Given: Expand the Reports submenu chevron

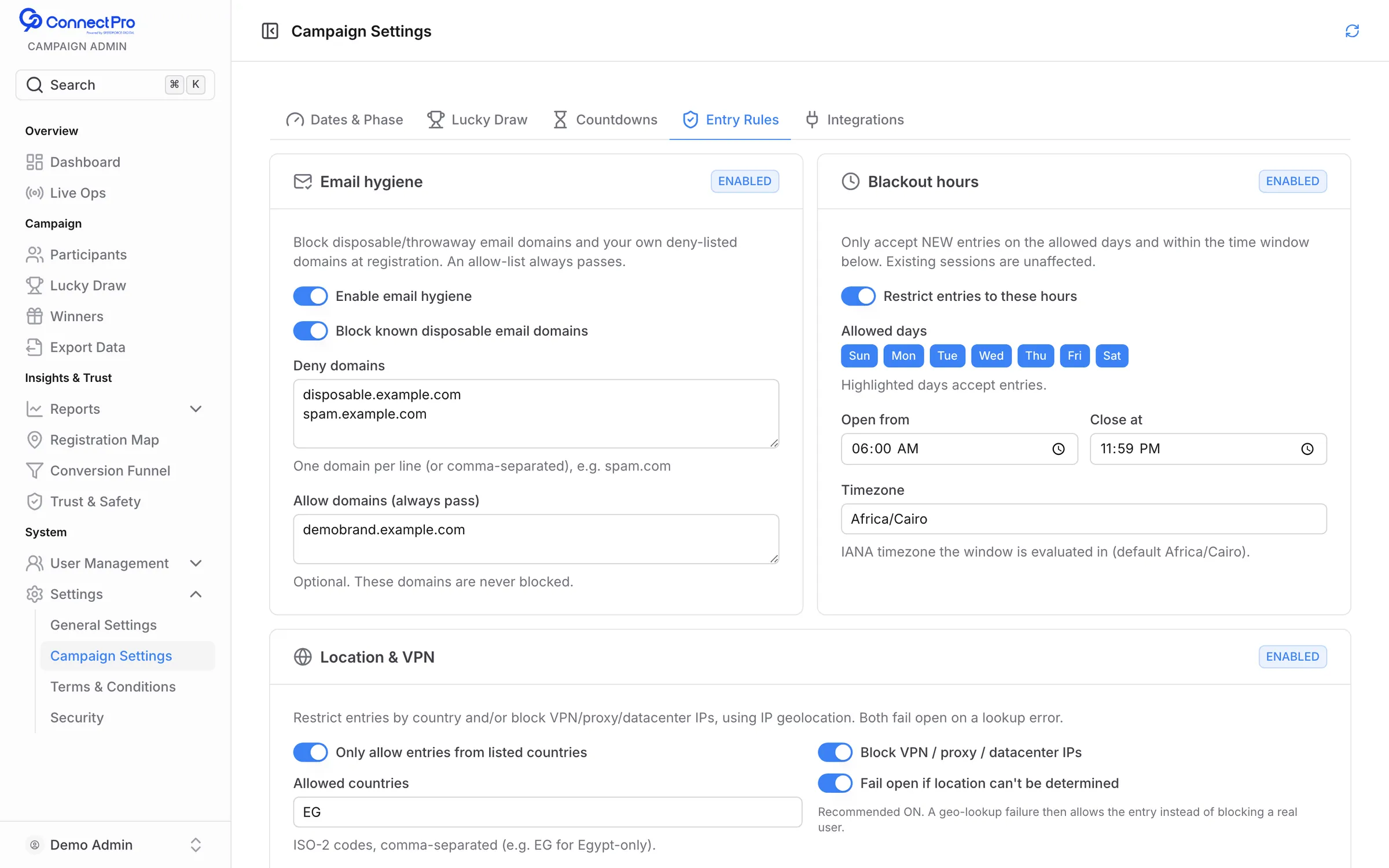Looking at the screenshot, I should (196, 409).
